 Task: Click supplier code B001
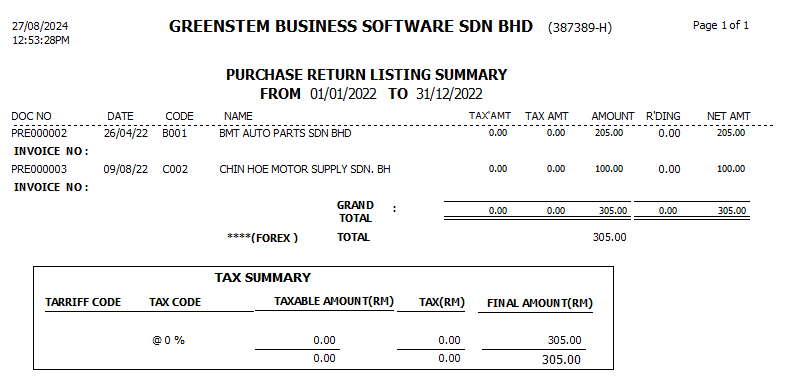pyautogui.click(x=174, y=134)
